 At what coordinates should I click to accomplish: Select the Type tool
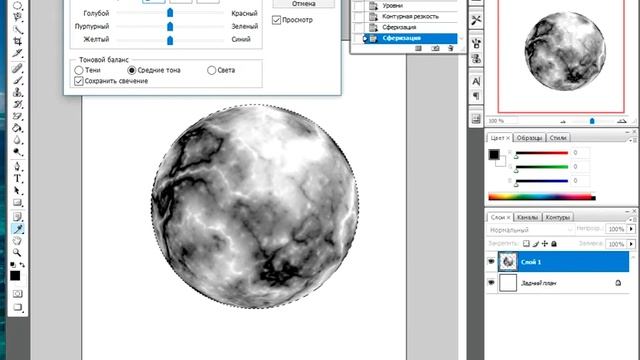pyautogui.click(x=18, y=178)
